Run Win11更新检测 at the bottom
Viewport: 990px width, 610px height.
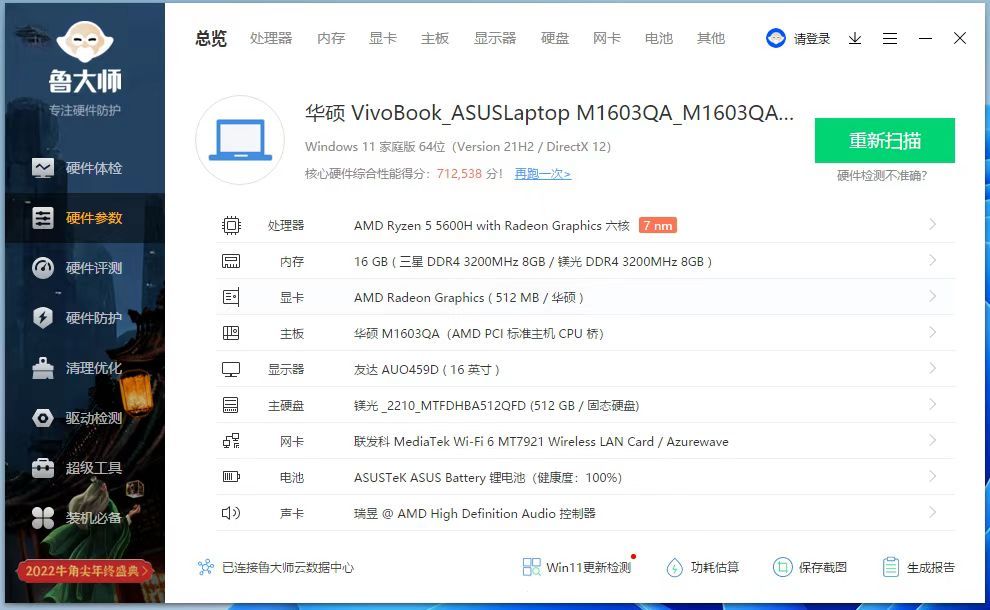tap(578, 567)
